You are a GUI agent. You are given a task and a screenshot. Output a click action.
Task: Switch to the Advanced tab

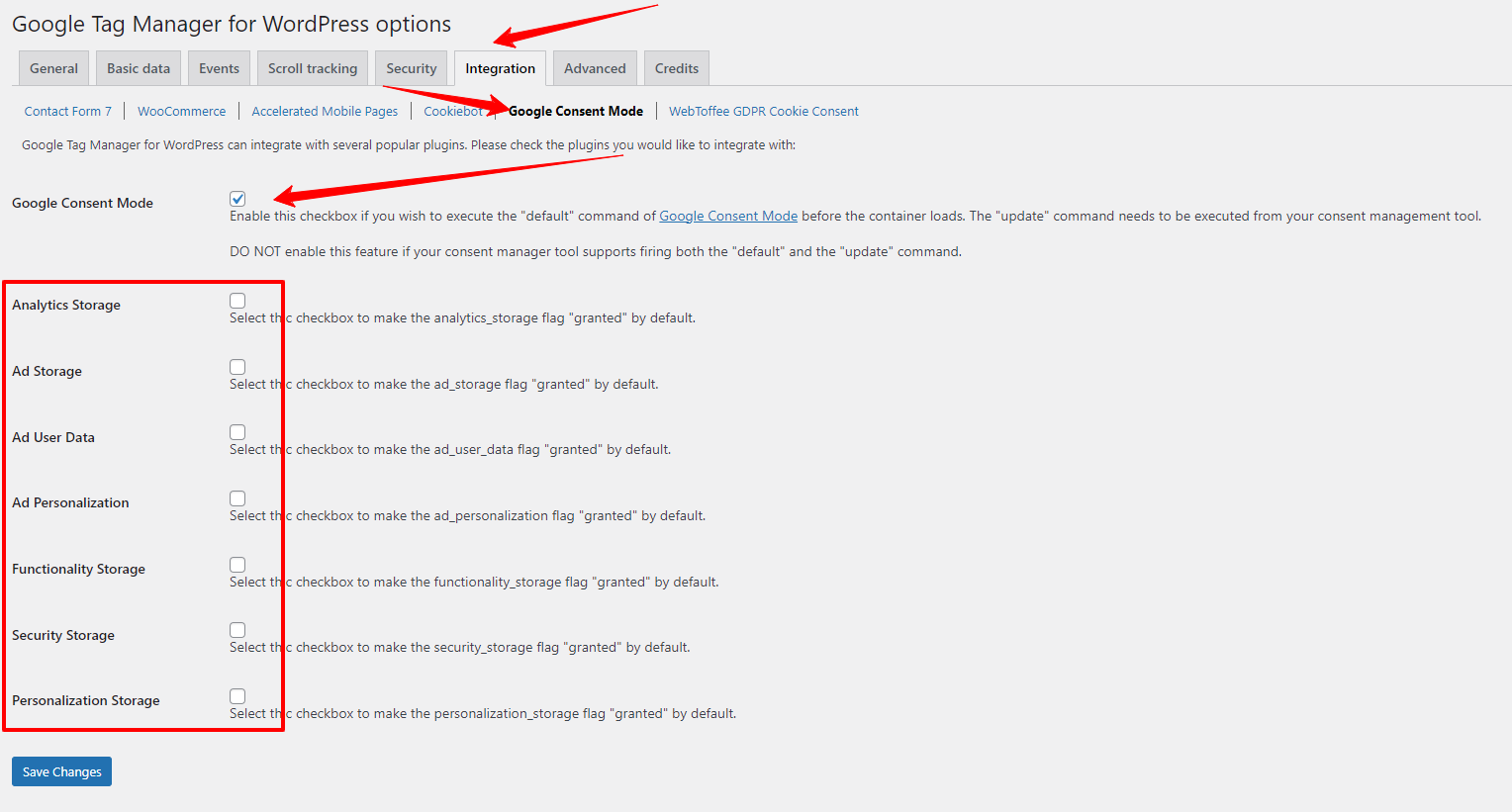click(595, 68)
